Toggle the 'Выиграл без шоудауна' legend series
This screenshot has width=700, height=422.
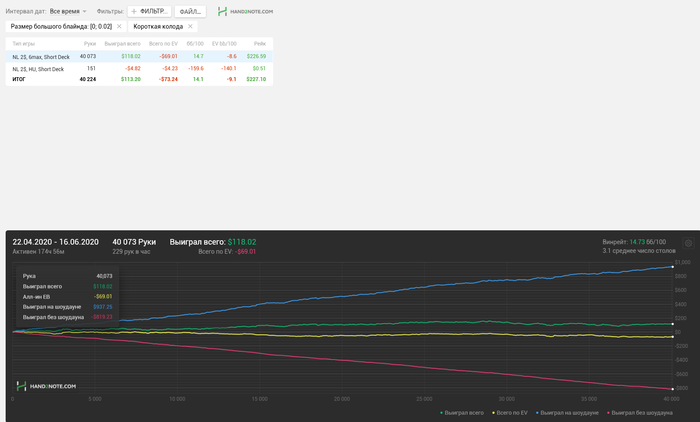click(640, 413)
